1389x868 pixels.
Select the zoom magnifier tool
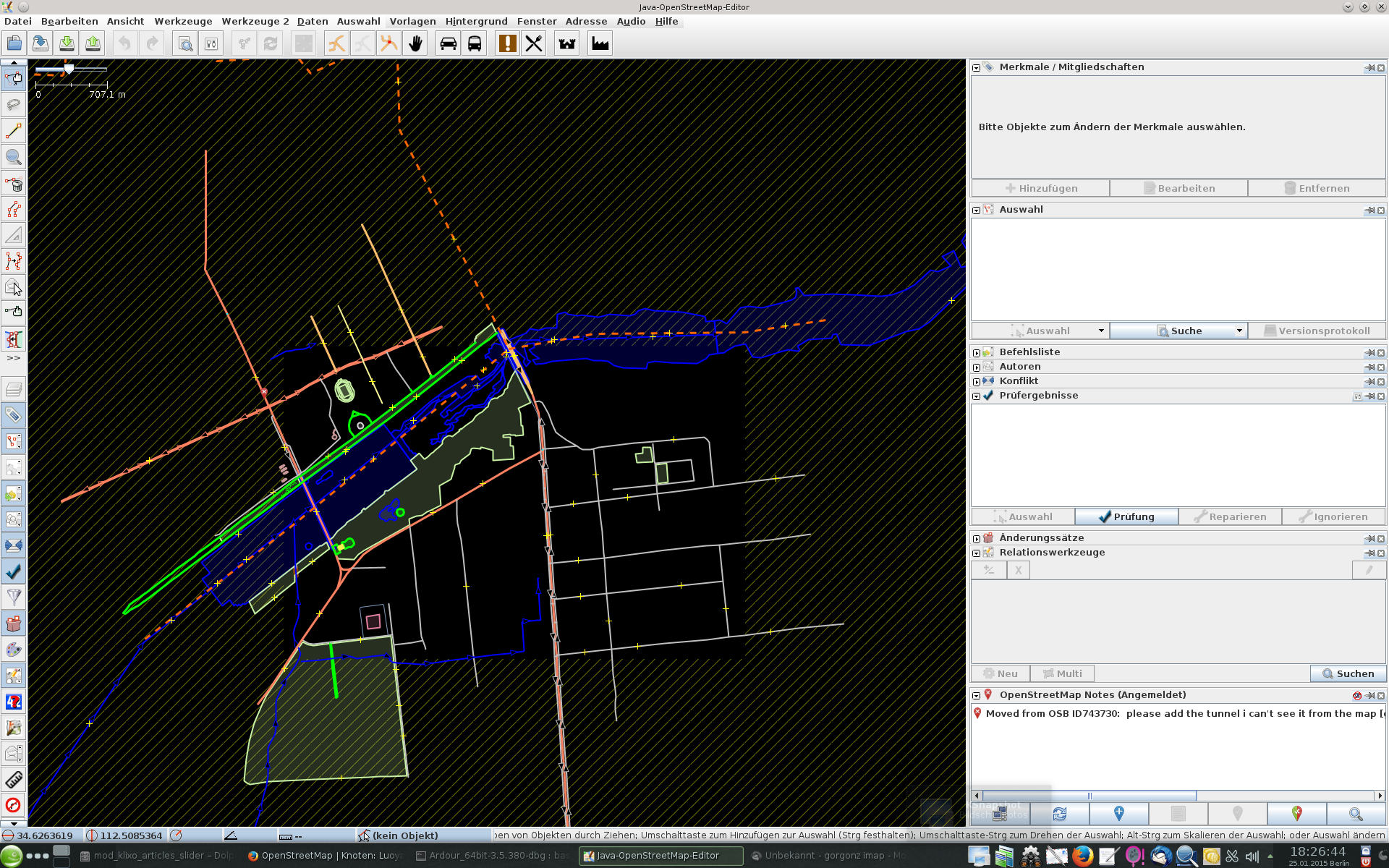(x=14, y=157)
